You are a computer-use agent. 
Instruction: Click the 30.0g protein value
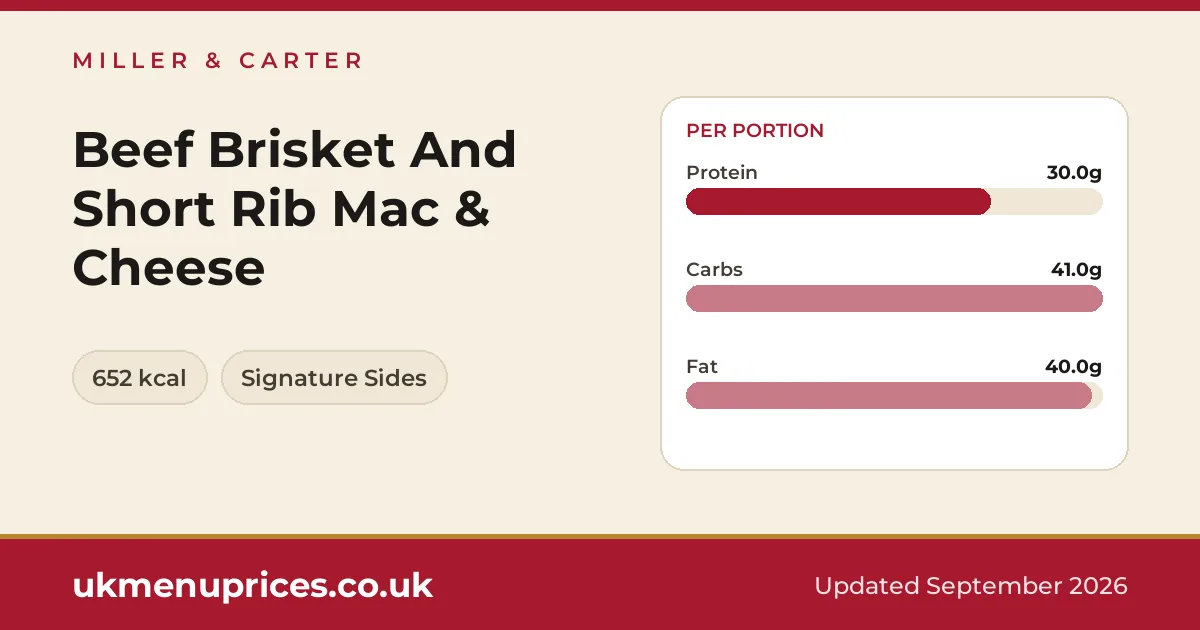tap(1074, 173)
